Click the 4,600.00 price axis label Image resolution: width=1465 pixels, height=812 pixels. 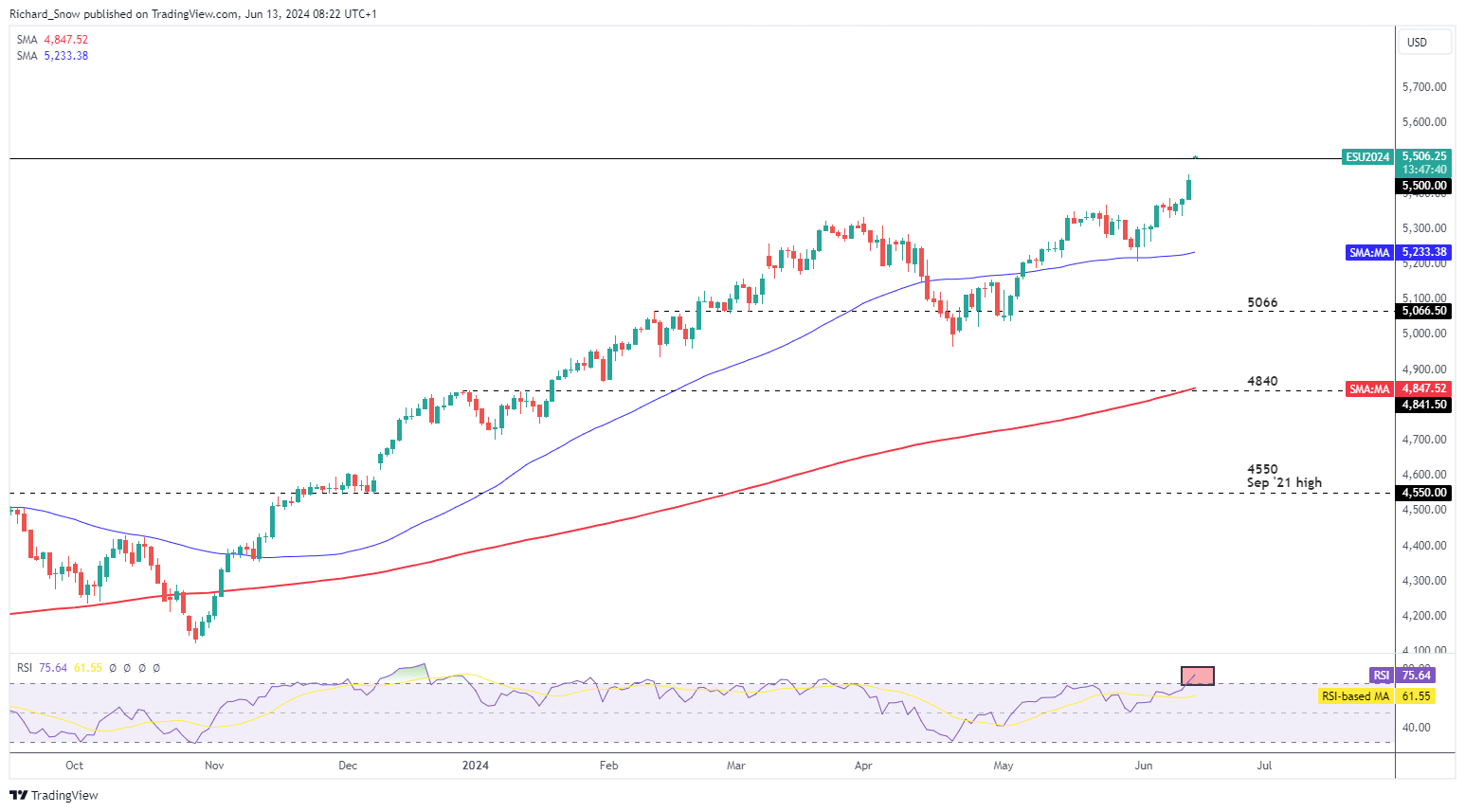[x=1424, y=475]
